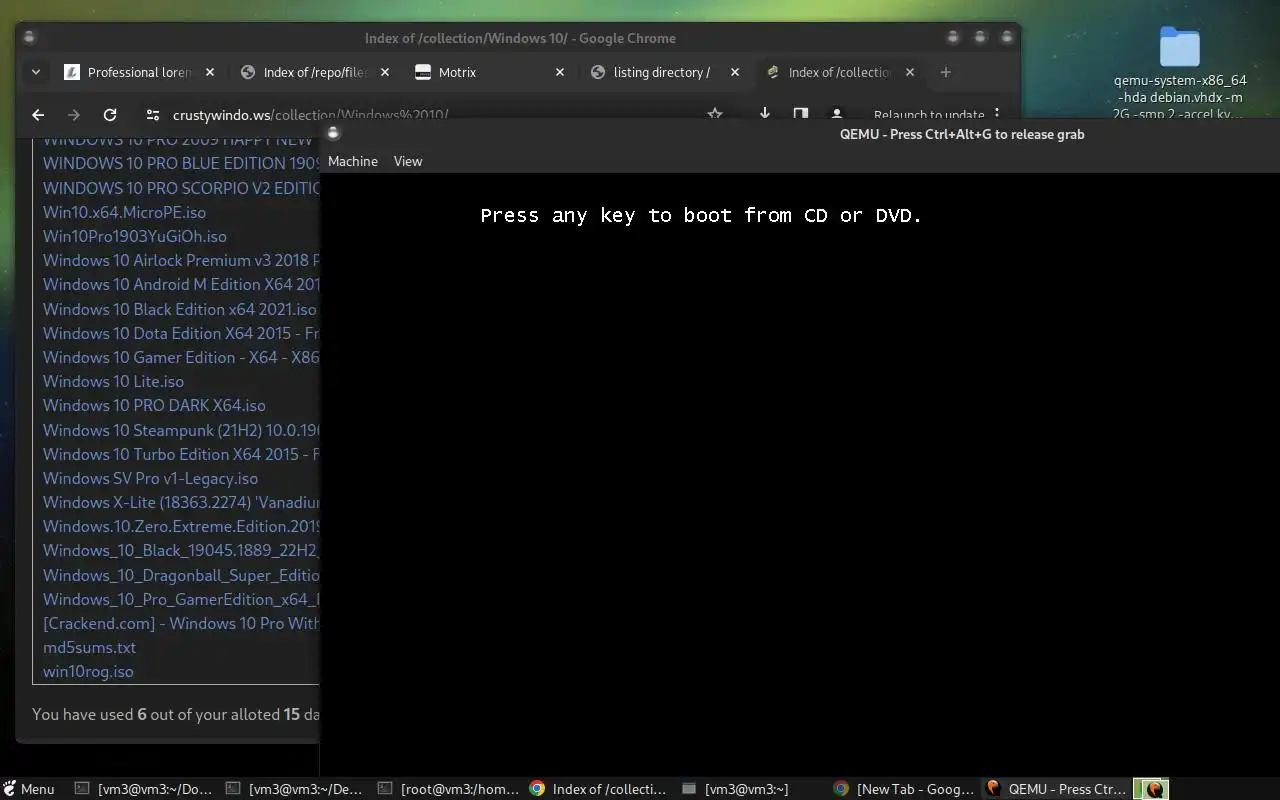Open Chrome downloads icon
Image resolution: width=1280 pixels, height=800 pixels.
click(765, 114)
